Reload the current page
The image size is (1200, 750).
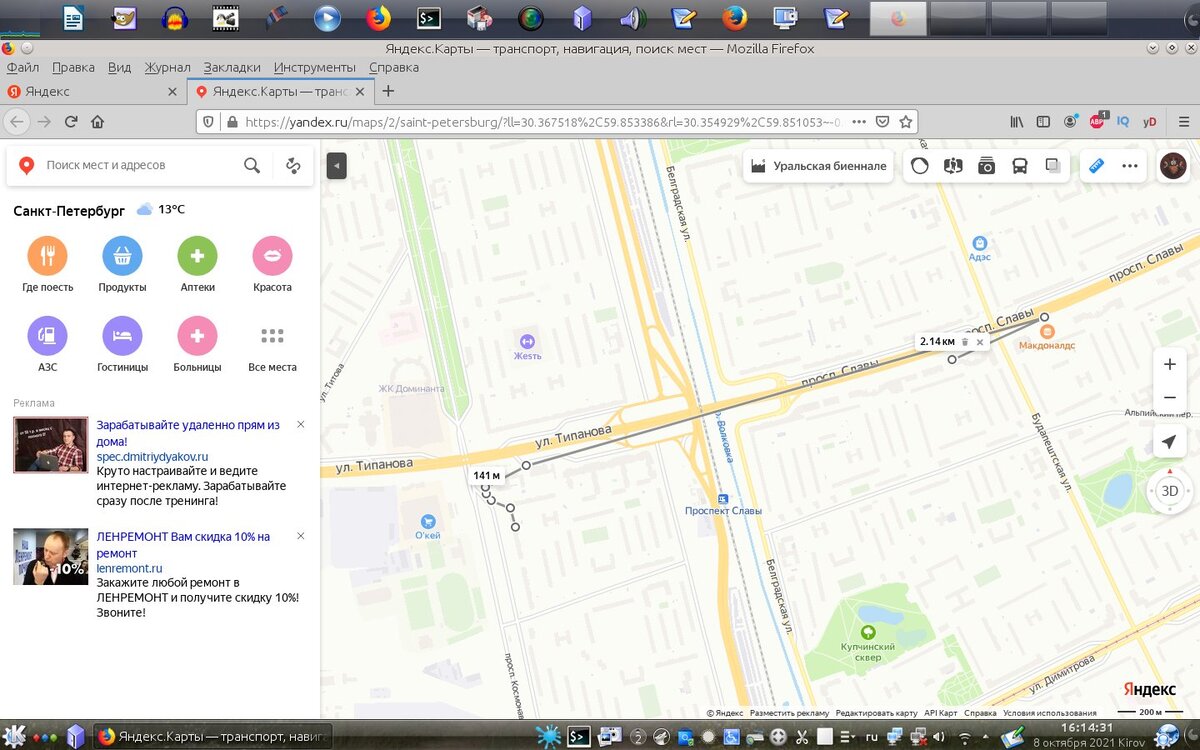[x=71, y=122]
